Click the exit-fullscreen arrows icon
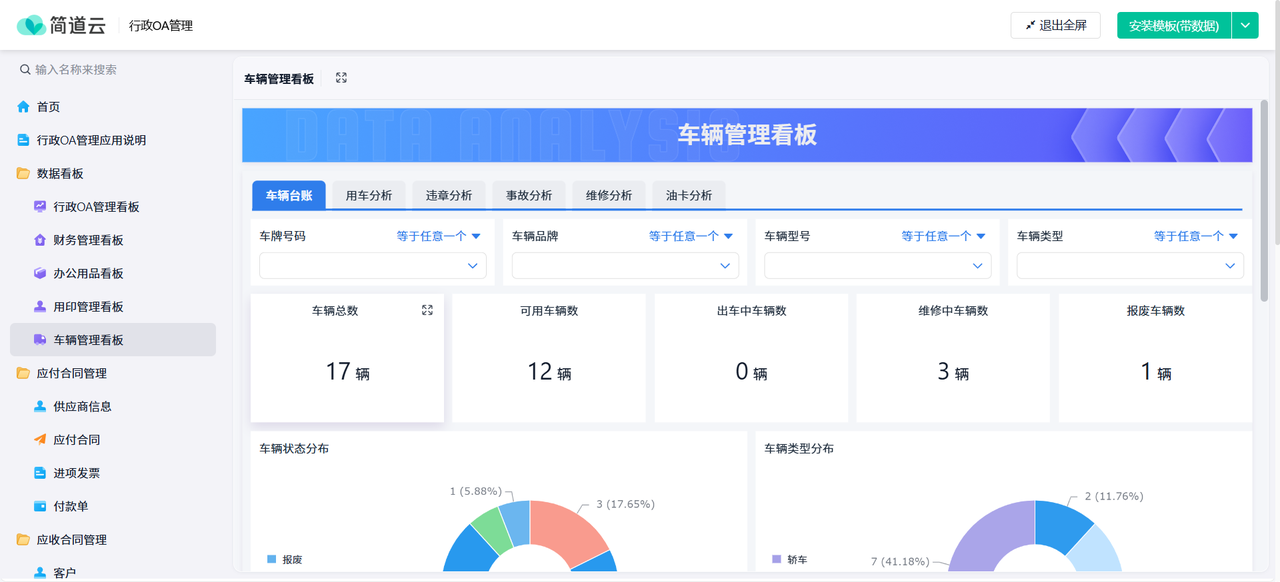The image size is (1280, 582). point(1030,25)
